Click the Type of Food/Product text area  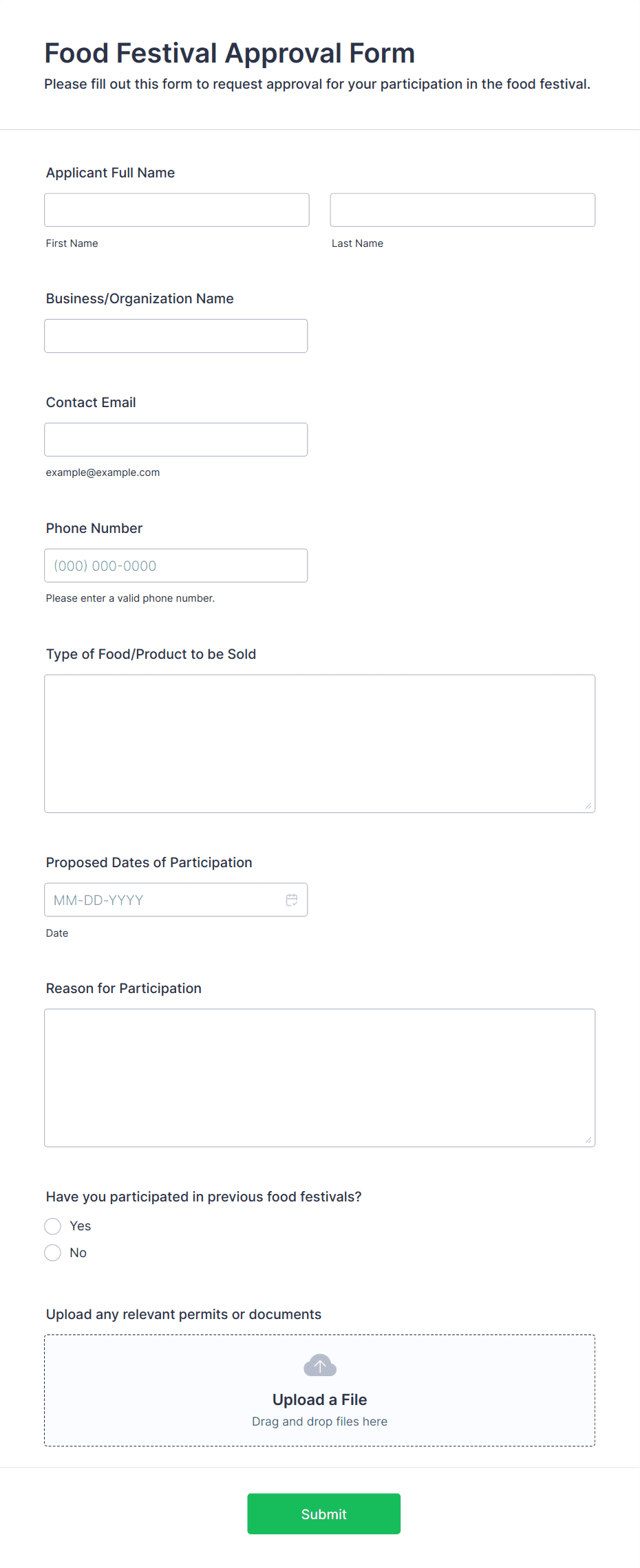[x=320, y=743]
